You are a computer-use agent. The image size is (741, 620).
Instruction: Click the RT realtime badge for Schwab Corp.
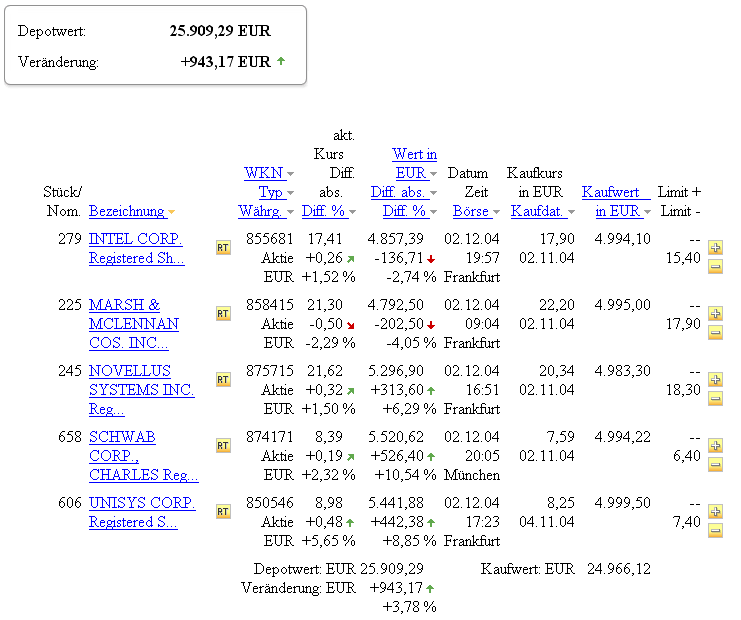coord(223,446)
